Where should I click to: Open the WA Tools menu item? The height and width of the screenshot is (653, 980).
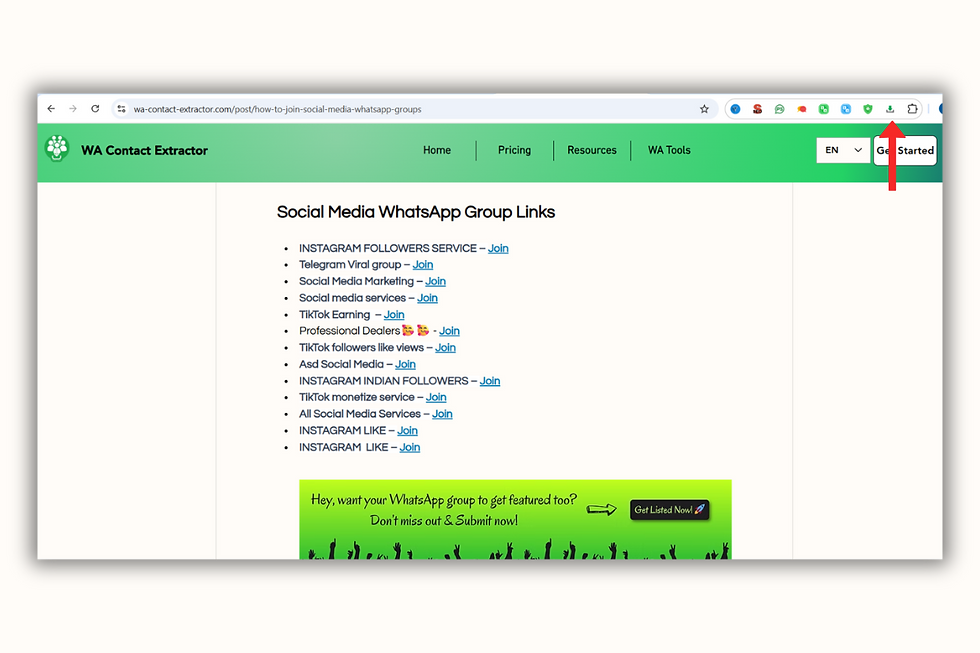669,150
